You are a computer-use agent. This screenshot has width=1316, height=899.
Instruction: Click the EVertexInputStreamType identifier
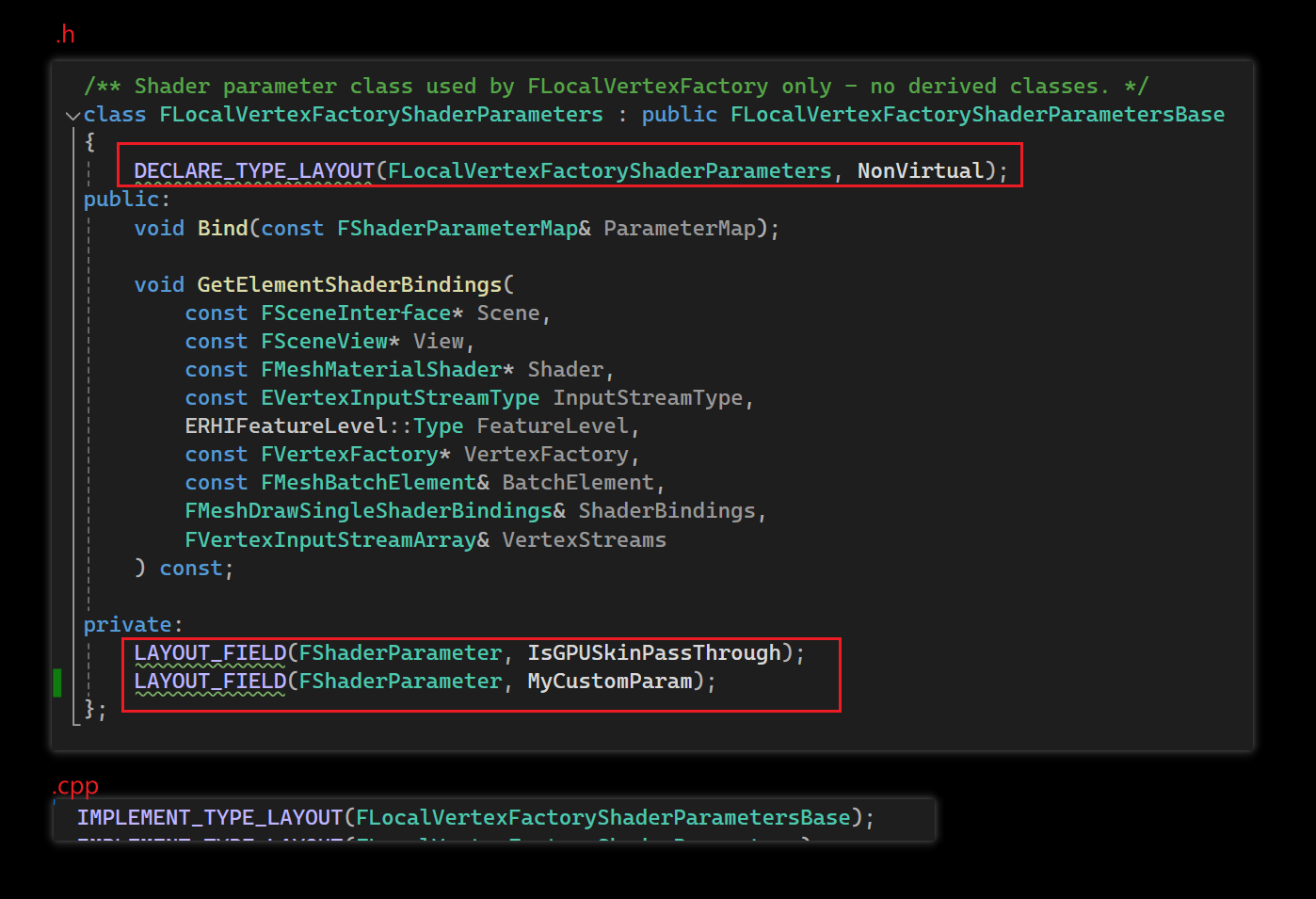click(400, 398)
